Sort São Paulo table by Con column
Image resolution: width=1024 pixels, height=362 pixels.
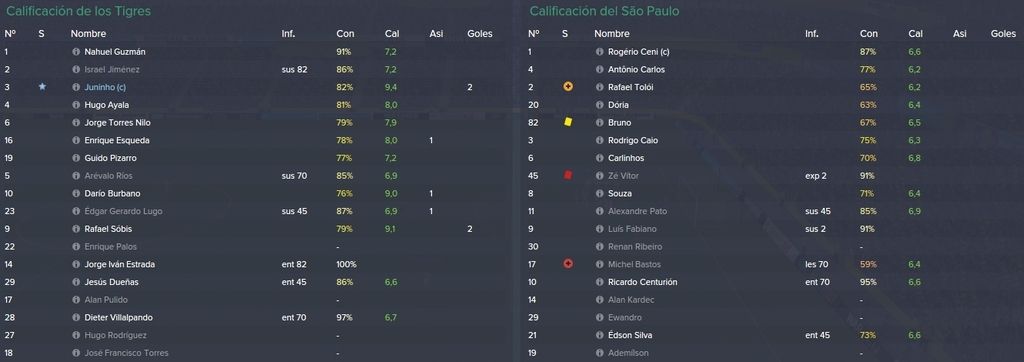pyautogui.click(x=869, y=33)
